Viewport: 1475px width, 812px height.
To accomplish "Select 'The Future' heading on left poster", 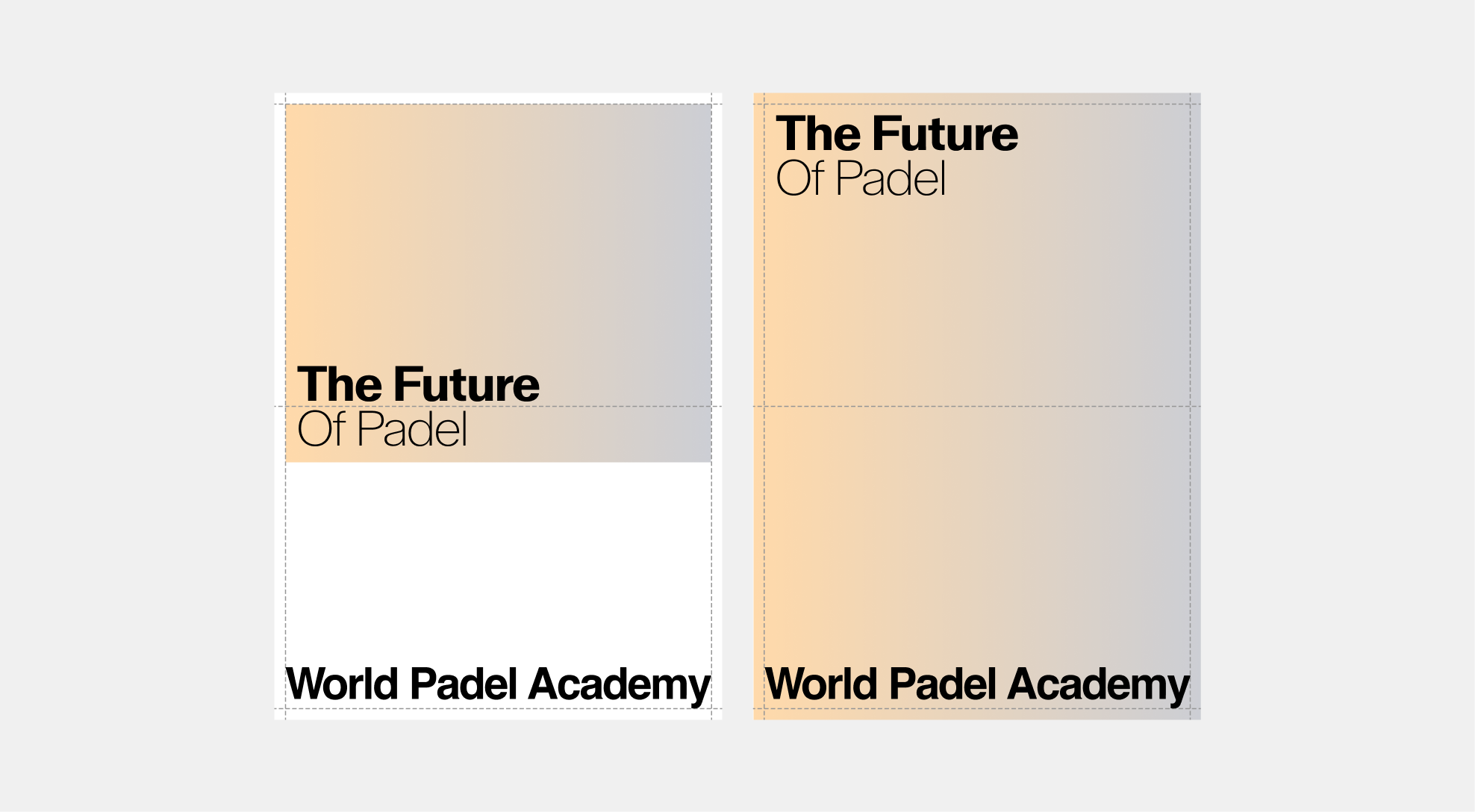I will pyautogui.click(x=418, y=384).
